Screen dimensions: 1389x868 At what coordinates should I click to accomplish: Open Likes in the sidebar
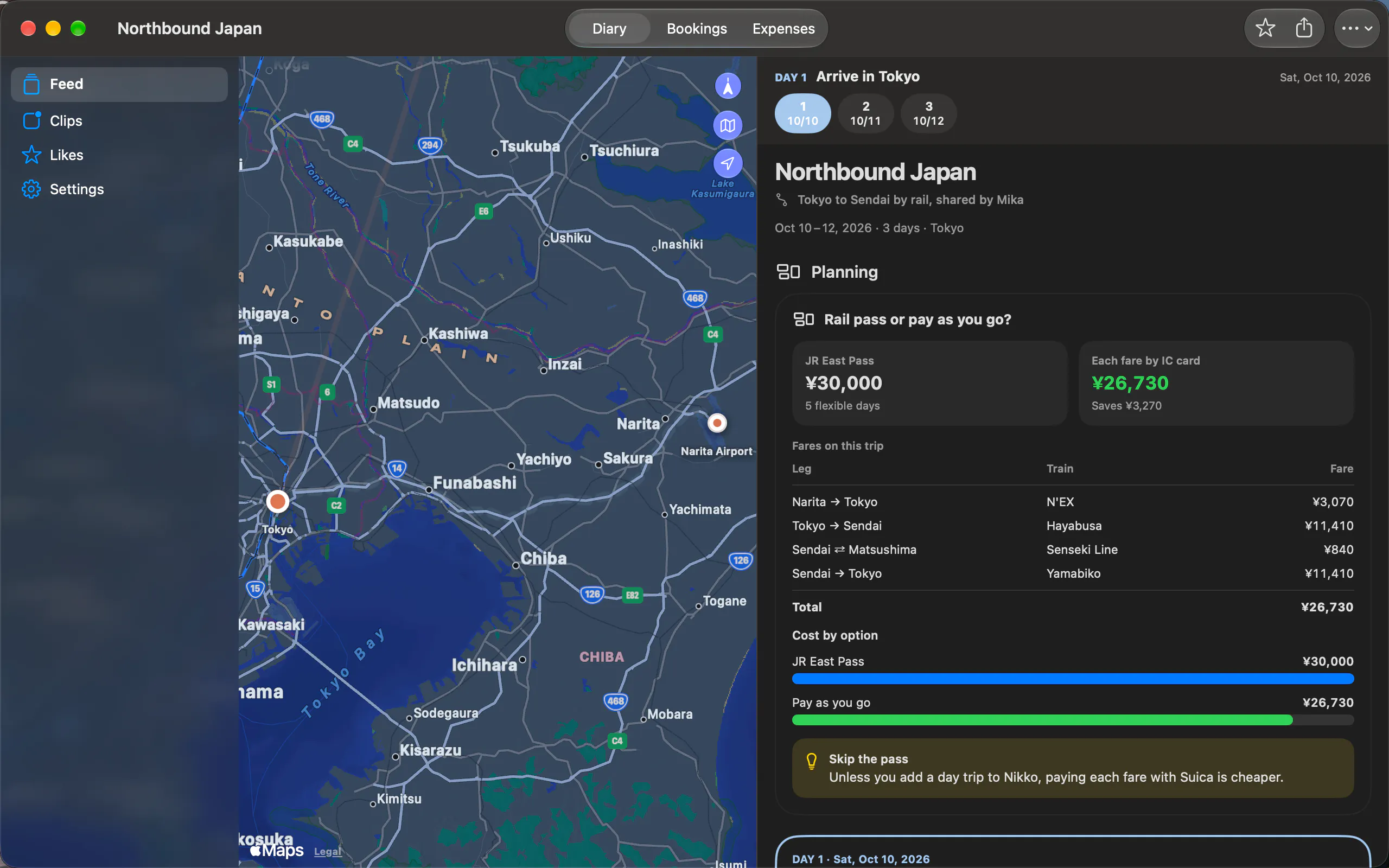[x=119, y=155]
